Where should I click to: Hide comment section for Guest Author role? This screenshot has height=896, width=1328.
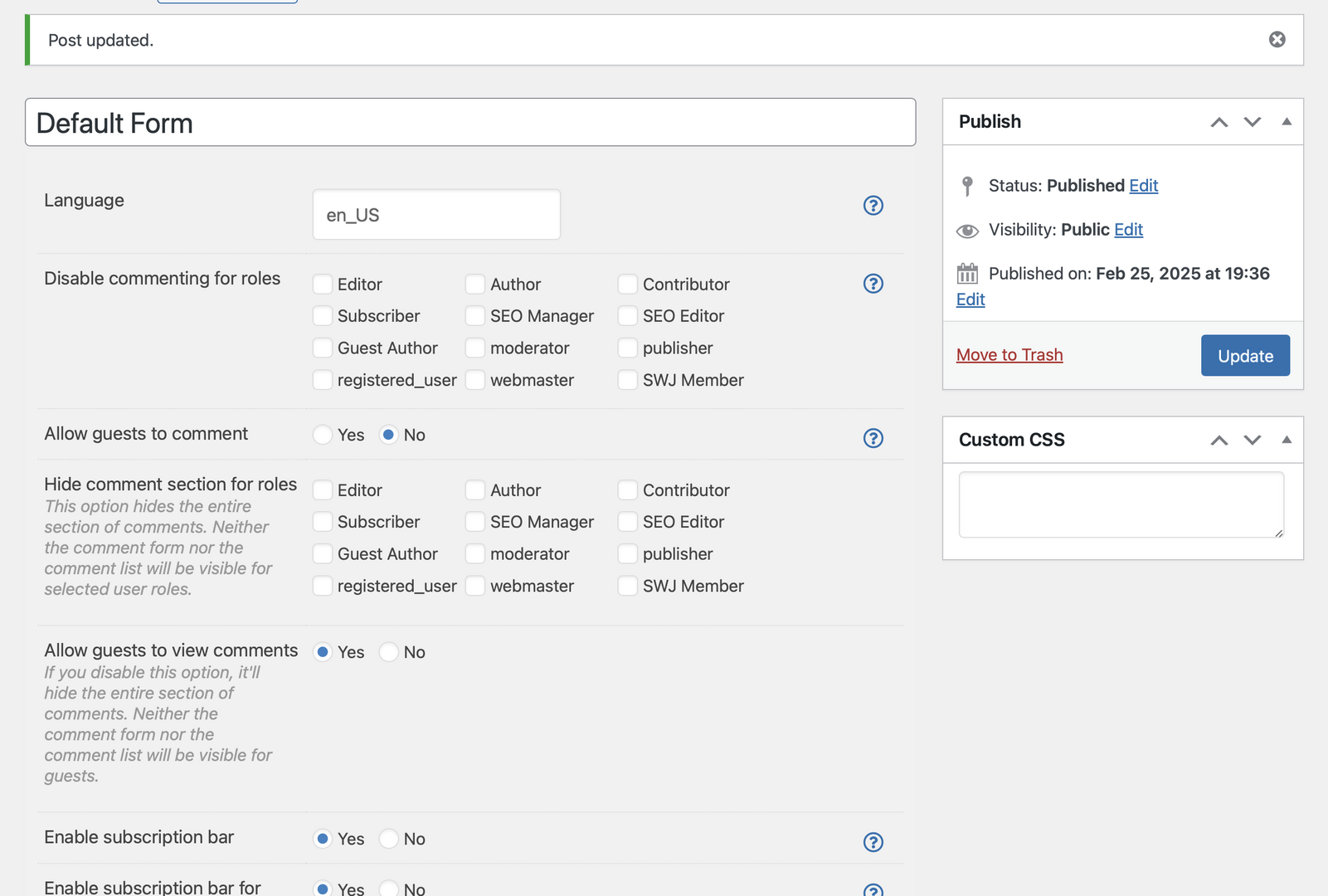click(323, 554)
